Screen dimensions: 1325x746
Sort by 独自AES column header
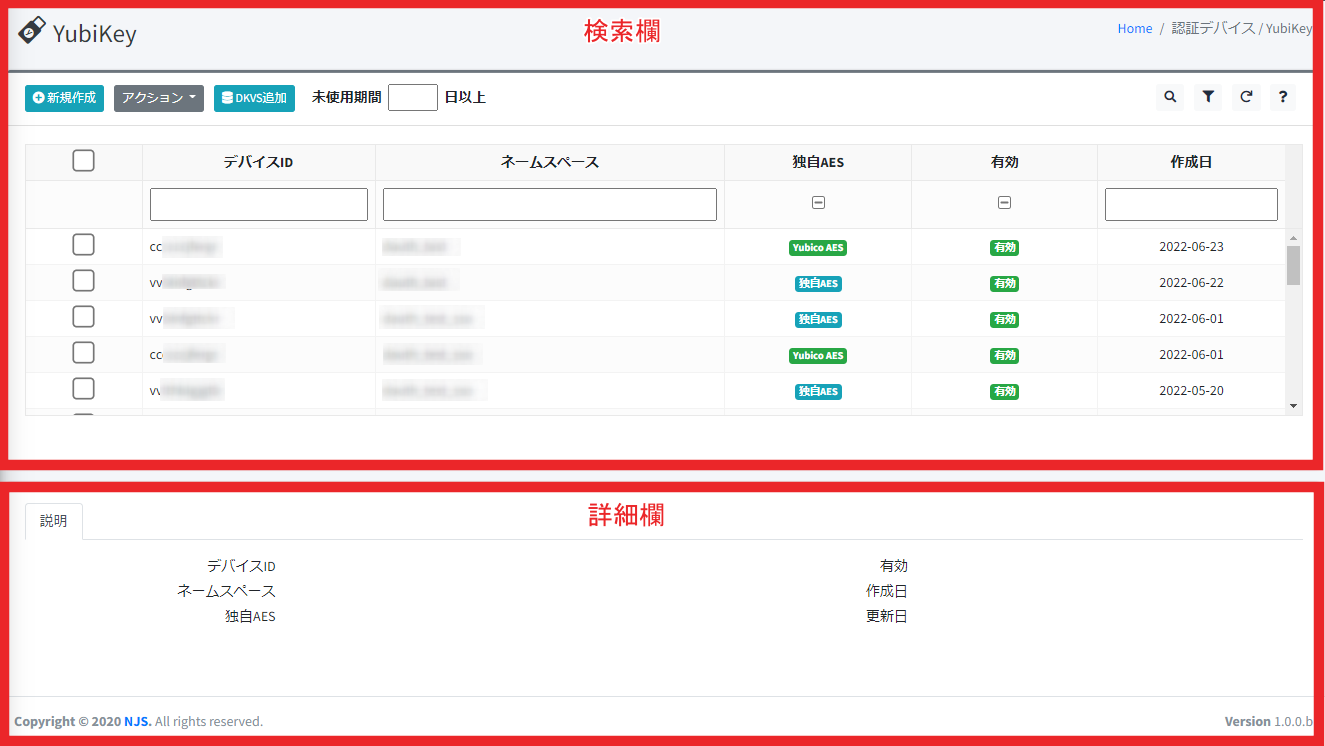pyautogui.click(x=818, y=162)
